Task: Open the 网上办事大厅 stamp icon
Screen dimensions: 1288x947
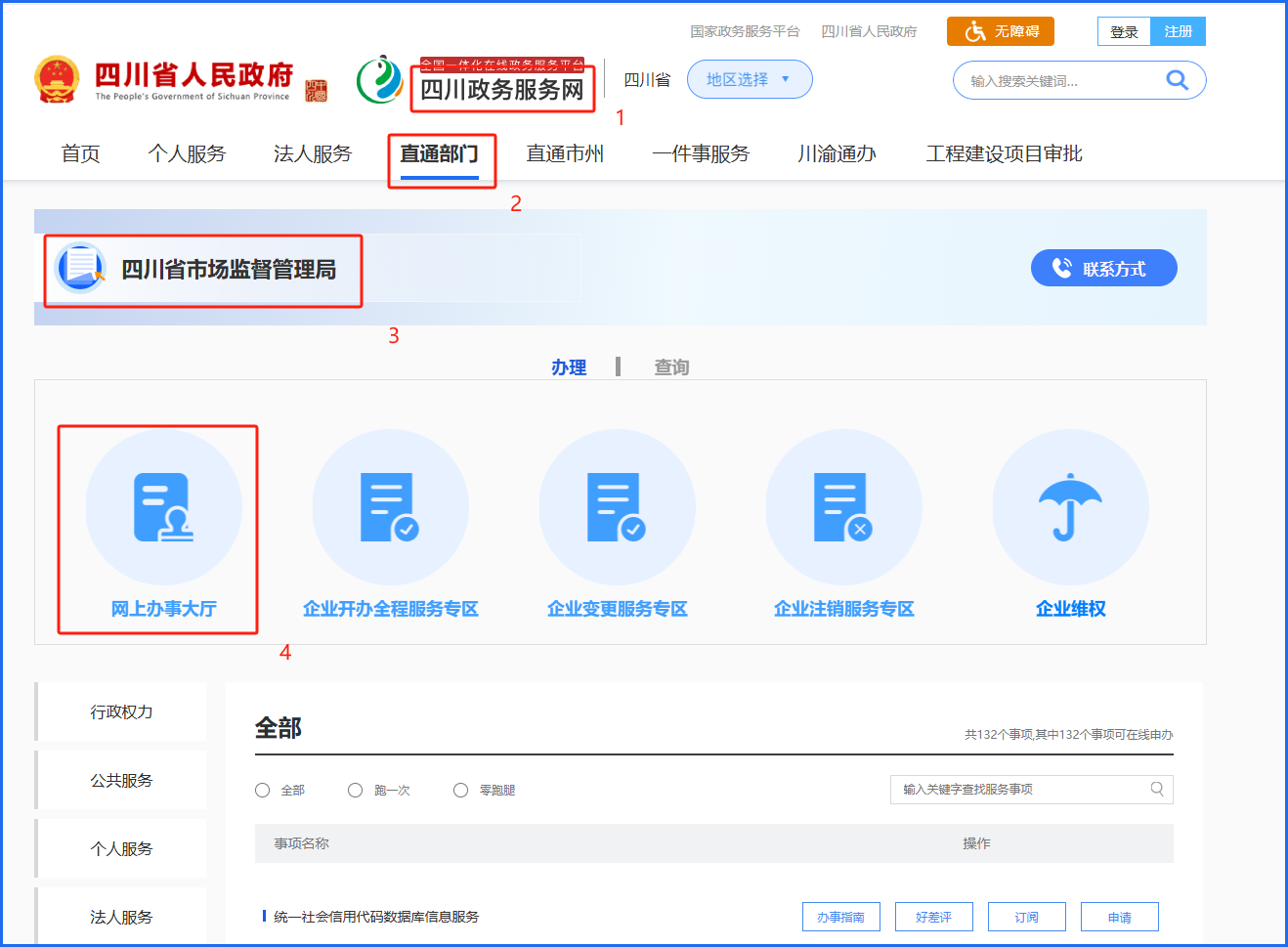Action: pos(163,507)
